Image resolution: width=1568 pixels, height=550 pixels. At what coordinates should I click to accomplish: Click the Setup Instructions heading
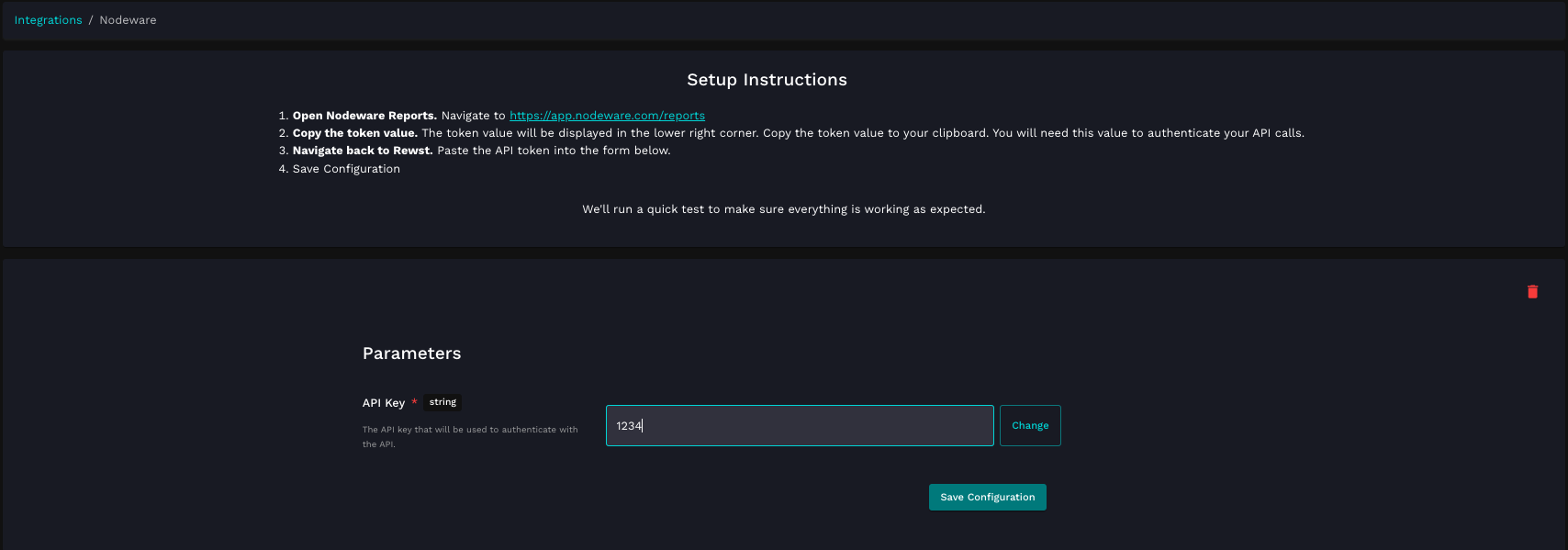(767, 80)
